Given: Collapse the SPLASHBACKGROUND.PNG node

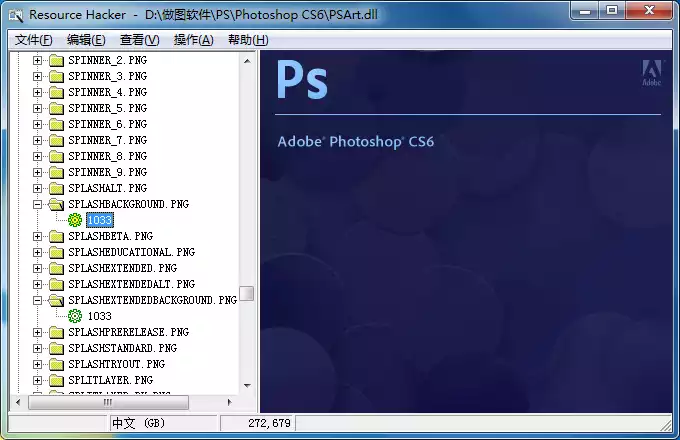Looking at the screenshot, I should pos(37,204).
